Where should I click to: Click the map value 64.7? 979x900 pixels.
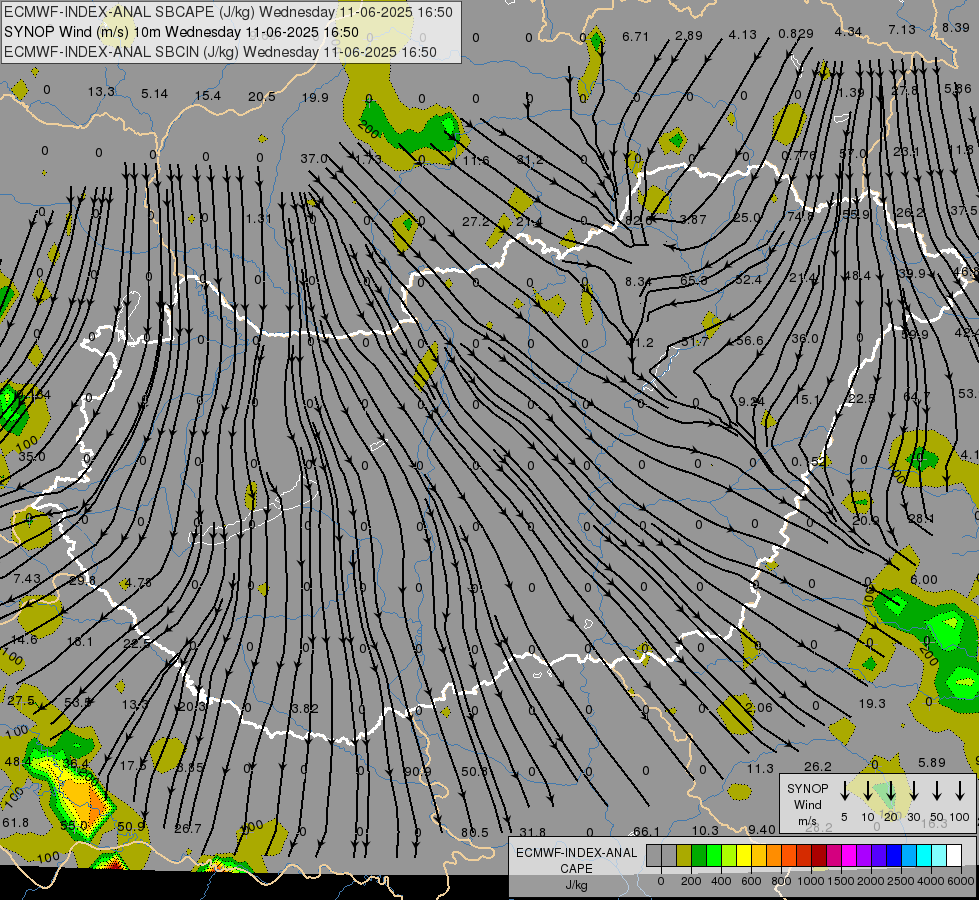click(917, 397)
